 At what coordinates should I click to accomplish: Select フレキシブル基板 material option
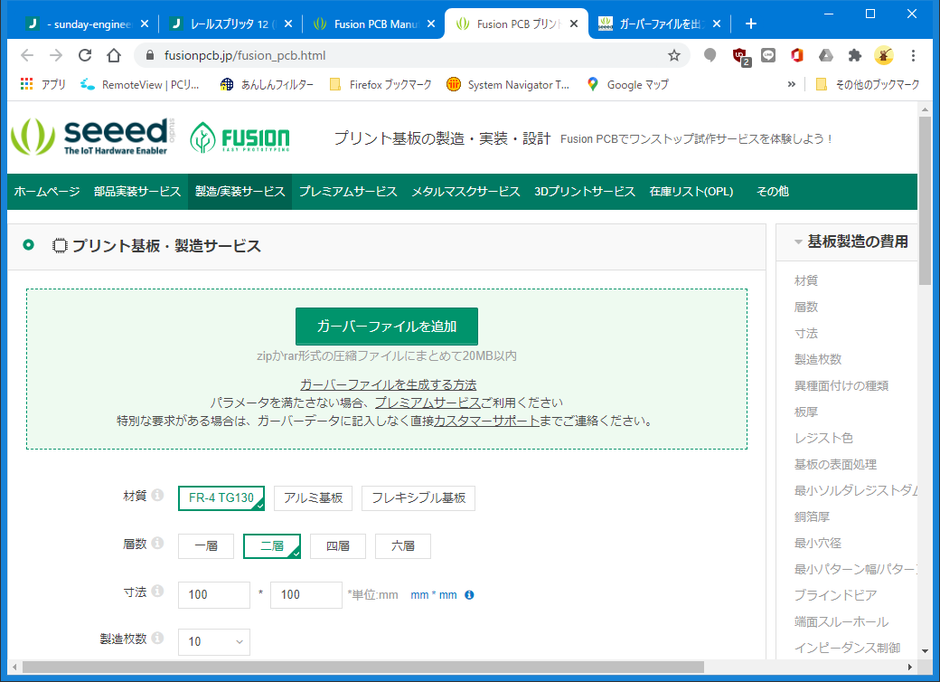(x=418, y=498)
